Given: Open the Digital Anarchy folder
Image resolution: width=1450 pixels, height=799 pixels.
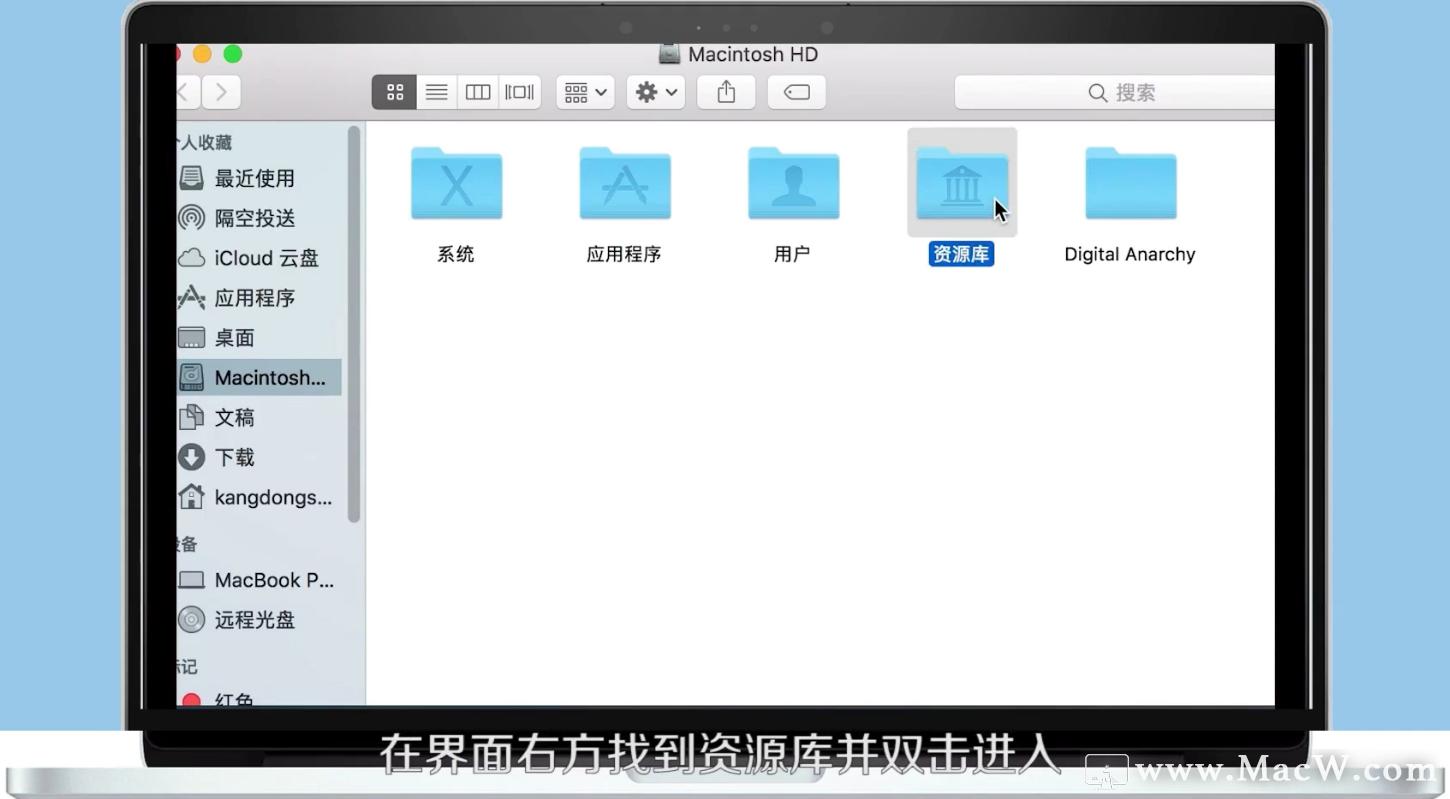Looking at the screenshot, I should click(x=1129, y=184).
